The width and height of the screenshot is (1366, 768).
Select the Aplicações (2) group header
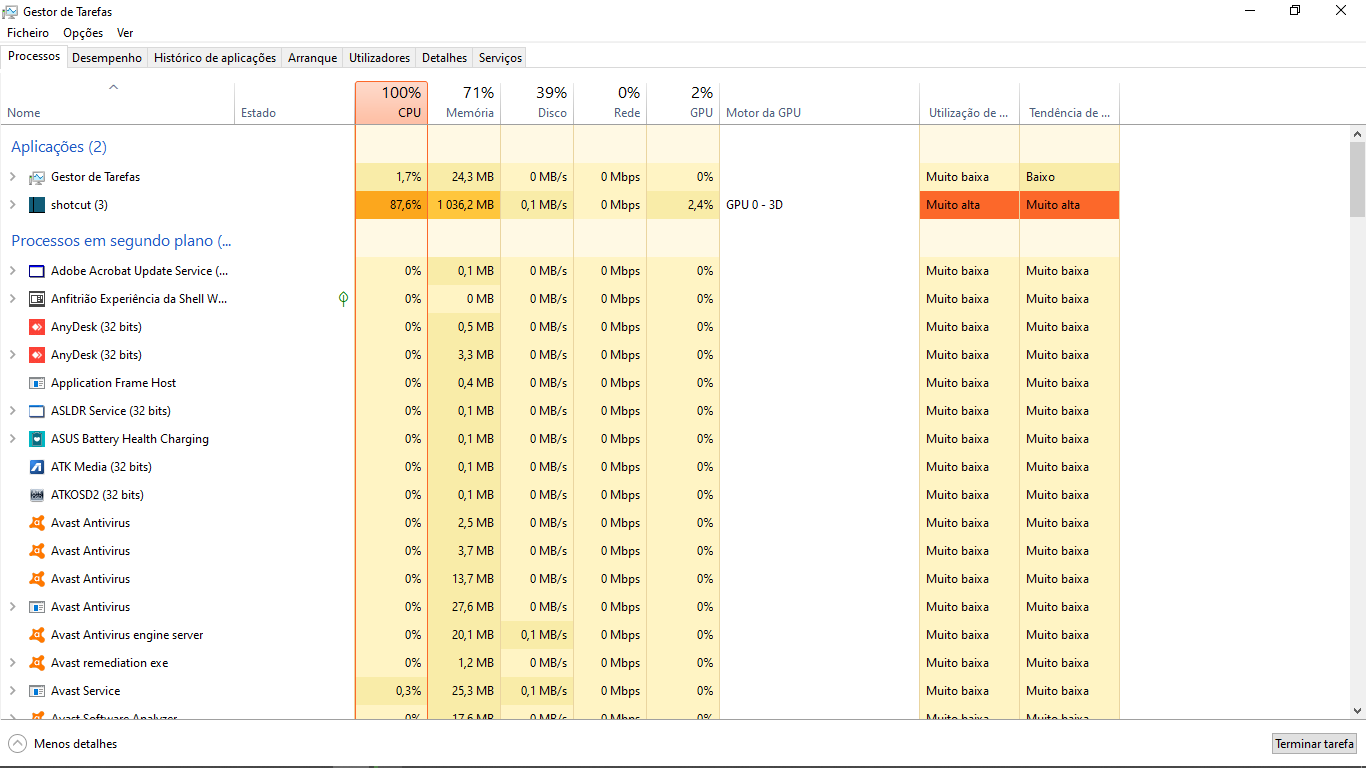(59, 147)
